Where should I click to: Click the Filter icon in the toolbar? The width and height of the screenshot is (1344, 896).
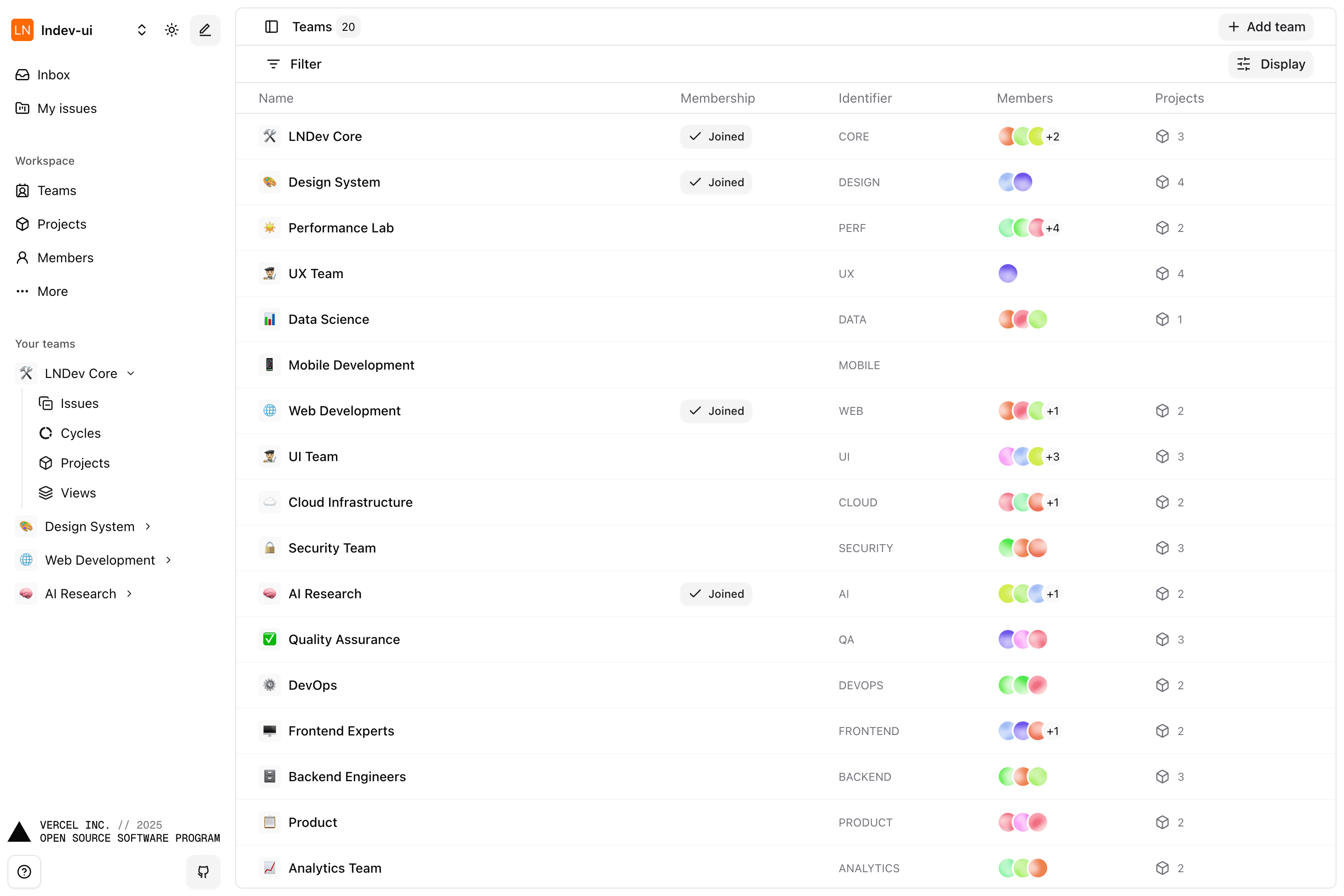coord(273,64)
